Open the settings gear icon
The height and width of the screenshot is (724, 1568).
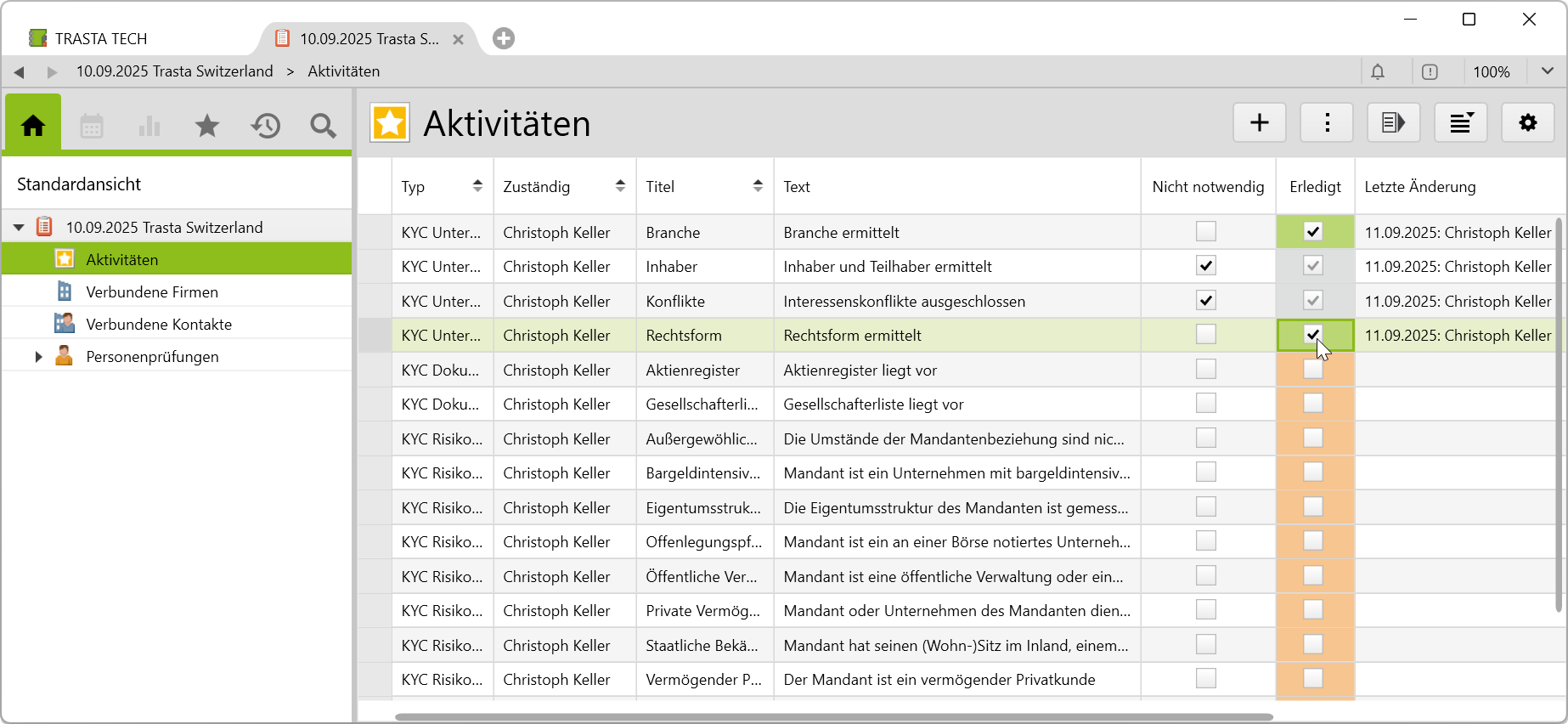tap(1527, 123)
